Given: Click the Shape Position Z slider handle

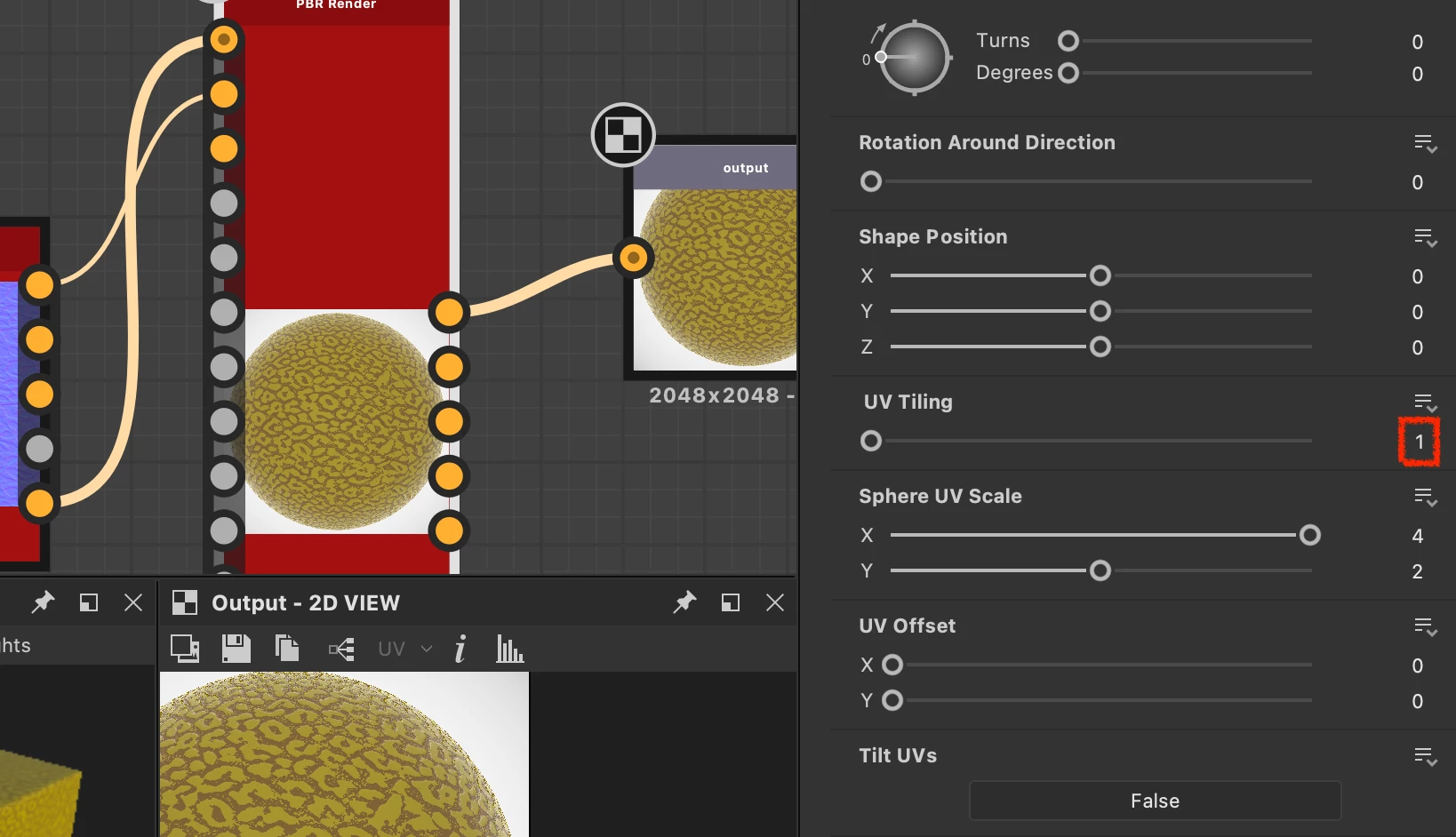Looking at the screenshot, I should tap(1100, 347).
